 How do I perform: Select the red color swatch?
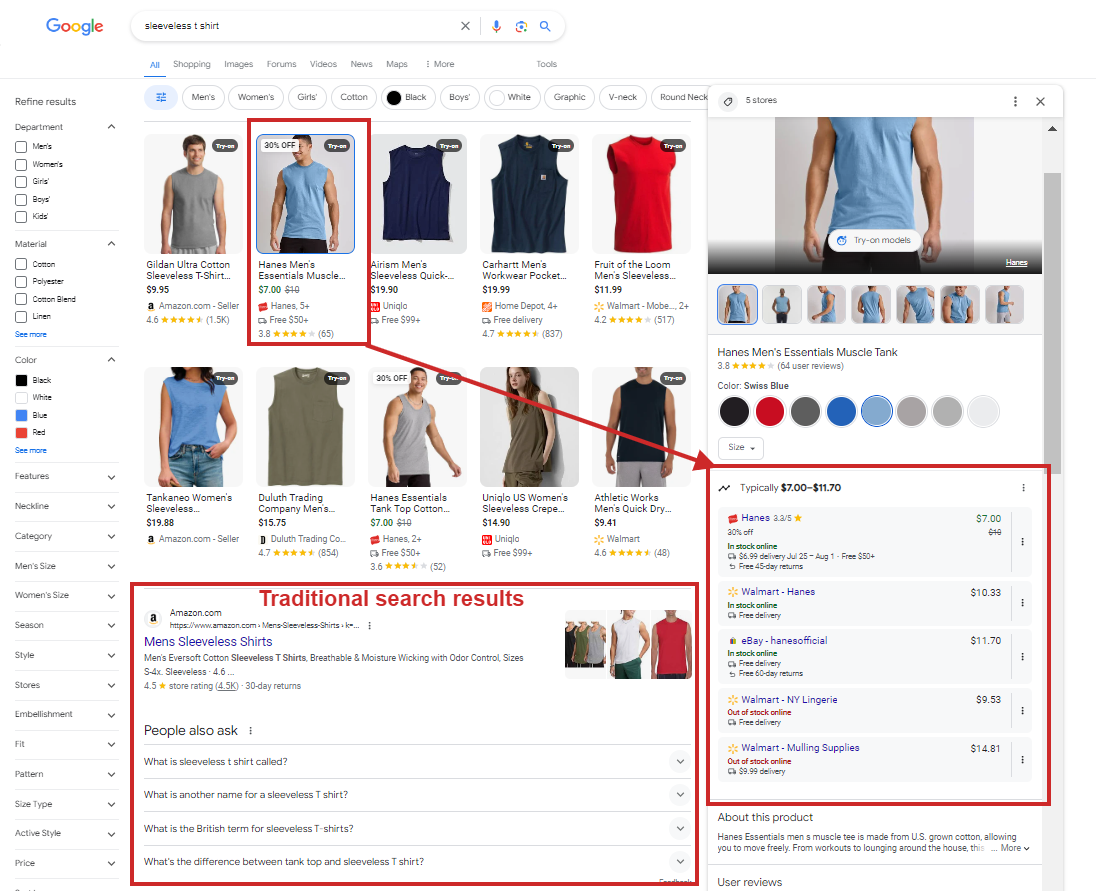[x=770, y=411]
